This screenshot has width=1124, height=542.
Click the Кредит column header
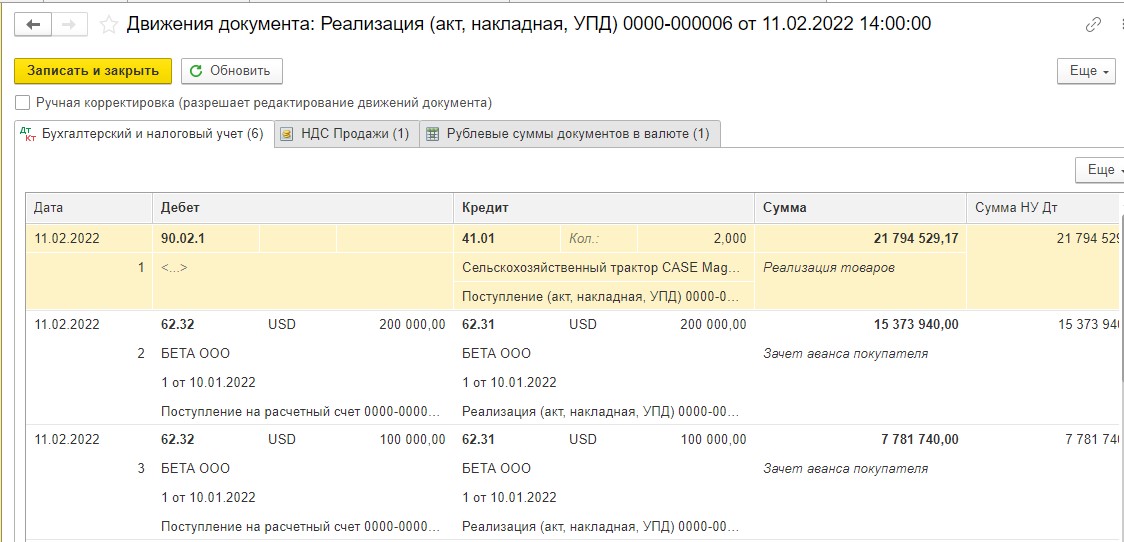604,208
